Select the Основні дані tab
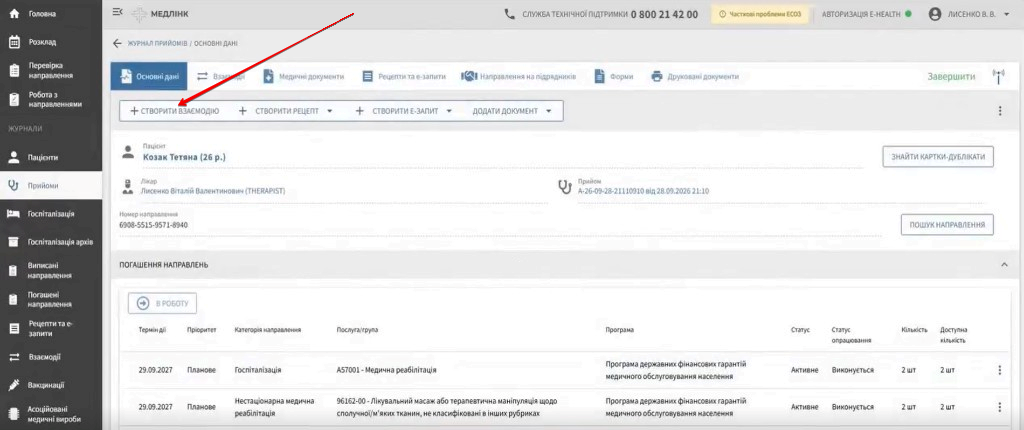 pyautogui.click(x=149, y=76)
